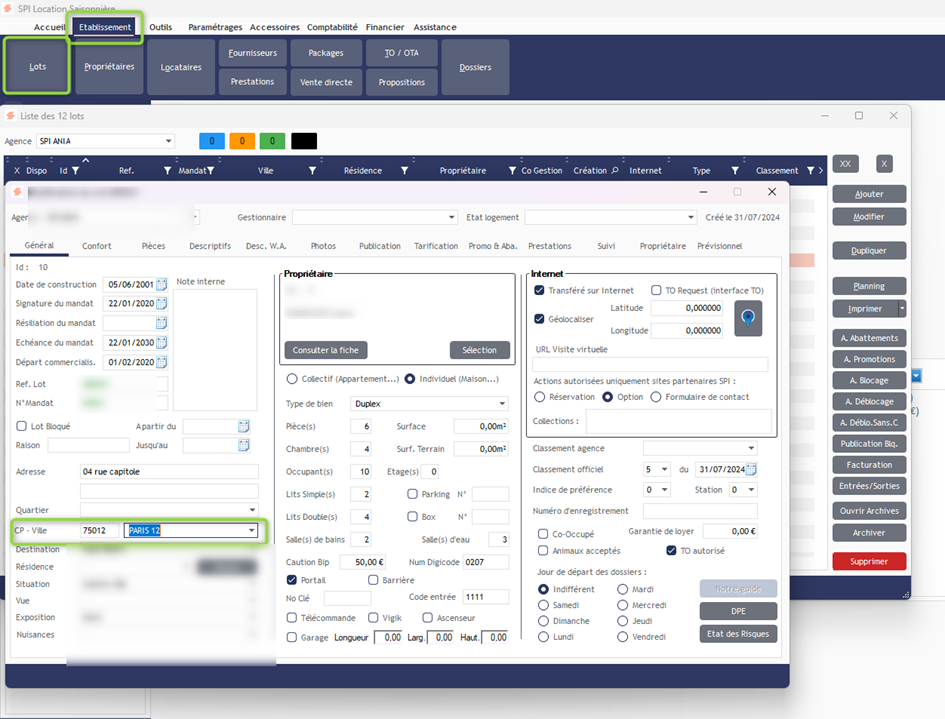Expand the Etat logement dropdown

(x=690, y=217)
